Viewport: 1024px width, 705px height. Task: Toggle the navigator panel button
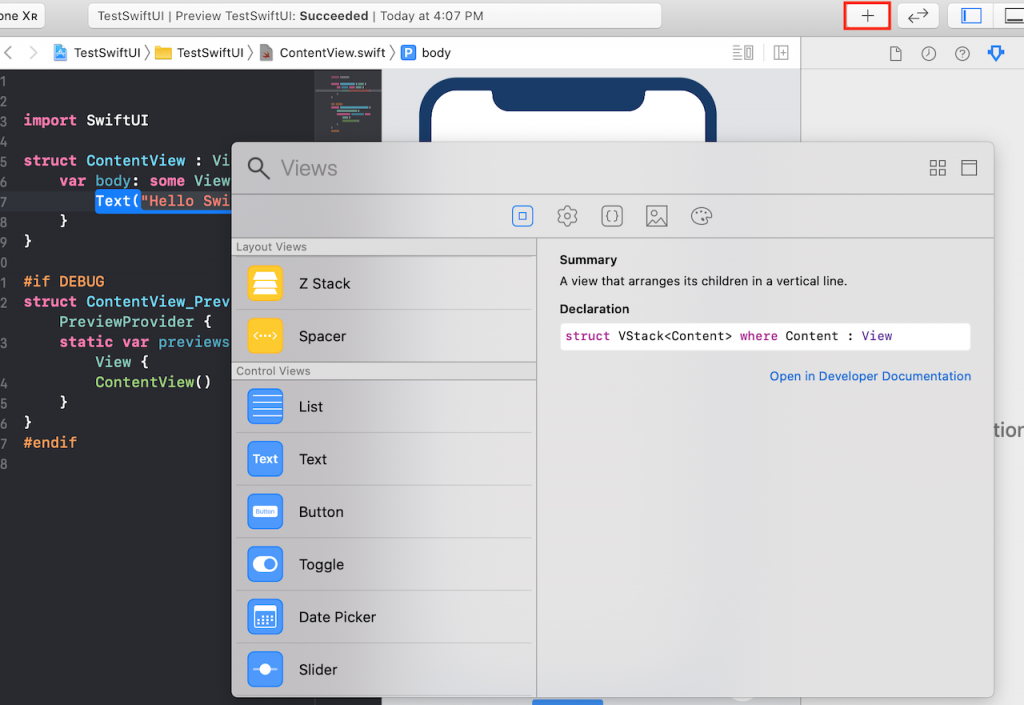(971, 16)
